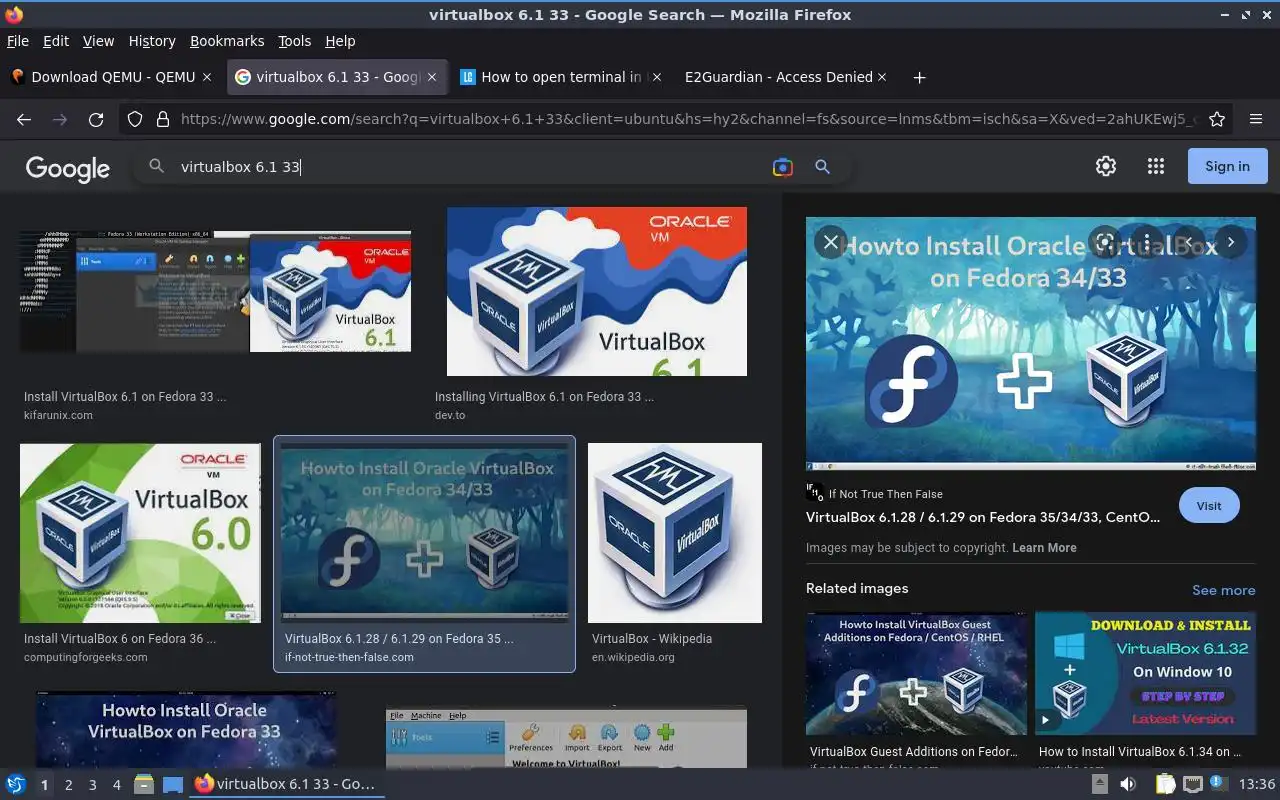This screenshot has width=1280, height=800.
Task: Click the Learn More copyright link
Action: coord(1044,548)
